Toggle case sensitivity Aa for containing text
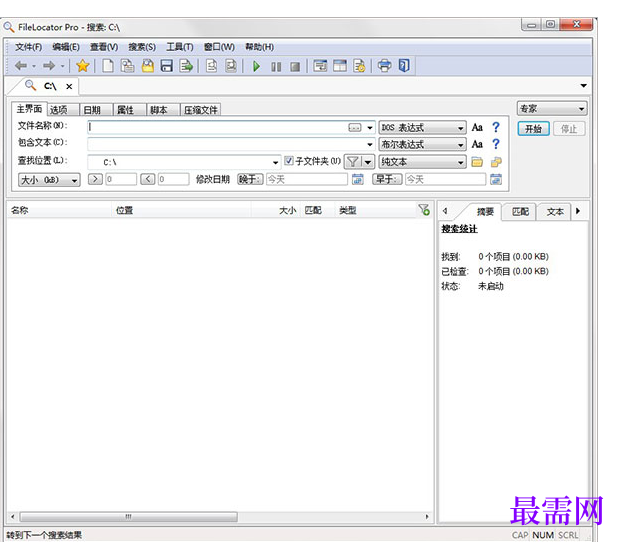 [x=477, y=144]
